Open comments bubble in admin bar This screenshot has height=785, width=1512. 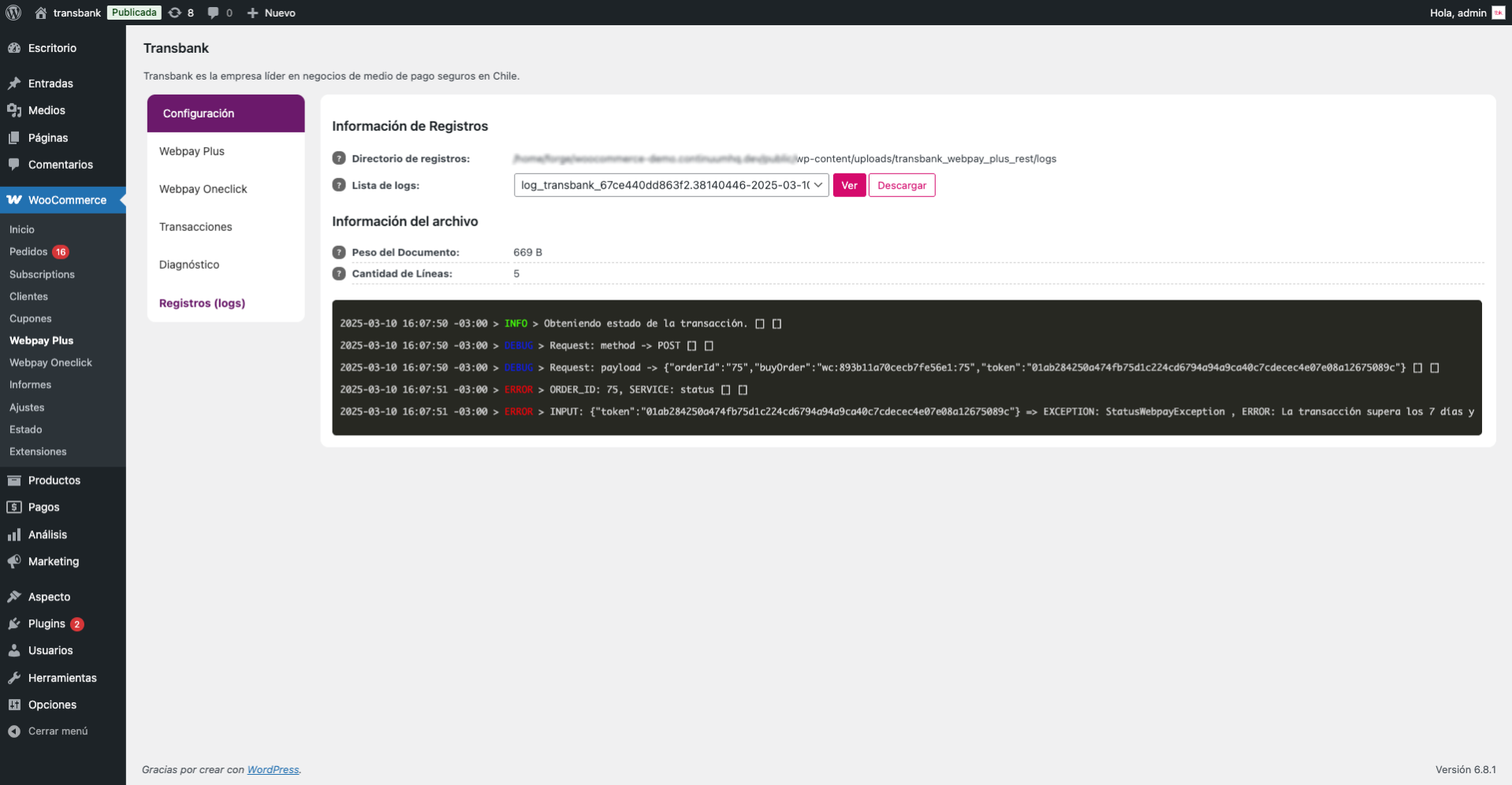point(213,13)
